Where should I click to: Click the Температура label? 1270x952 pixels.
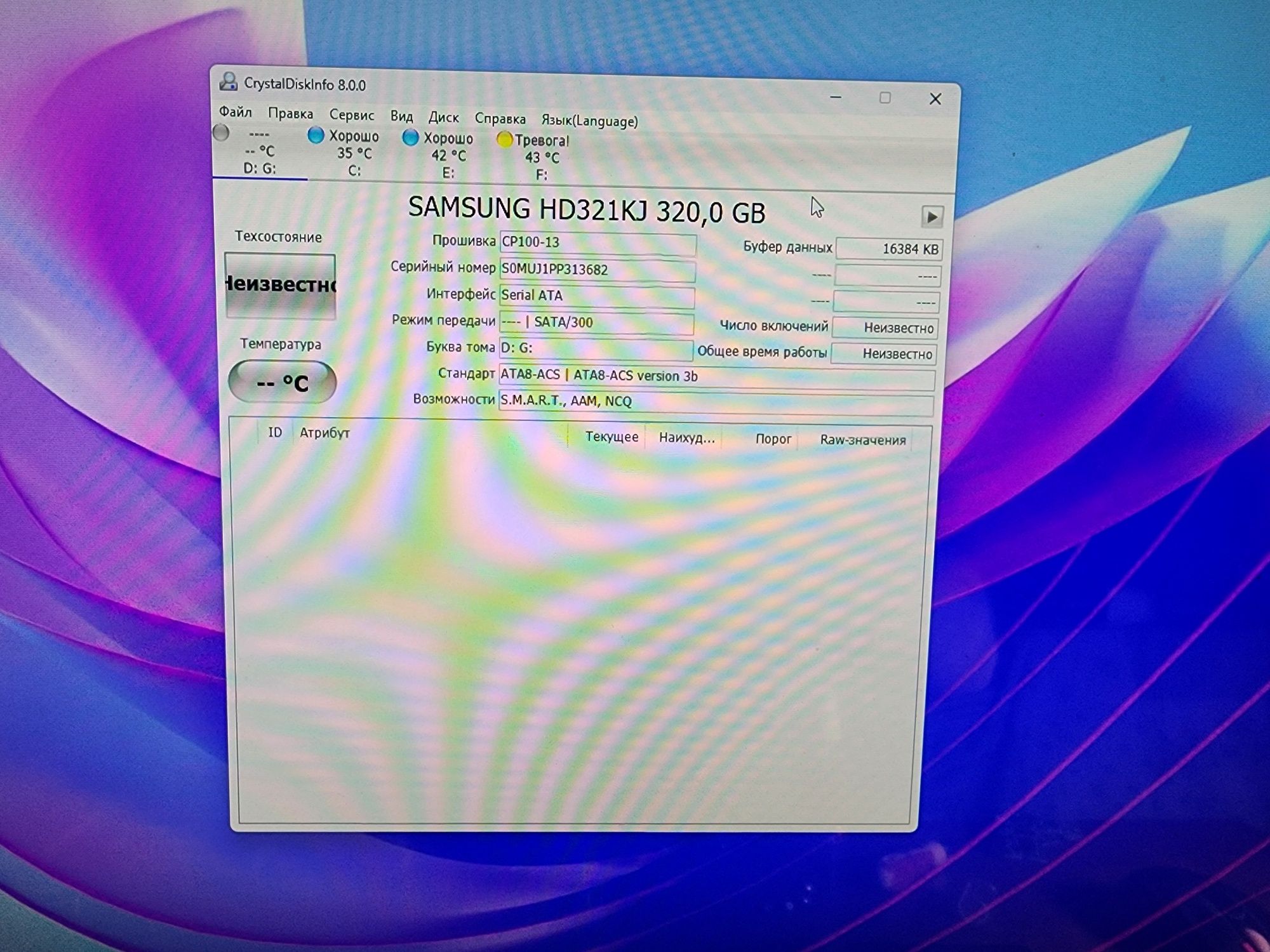(280, 345)
